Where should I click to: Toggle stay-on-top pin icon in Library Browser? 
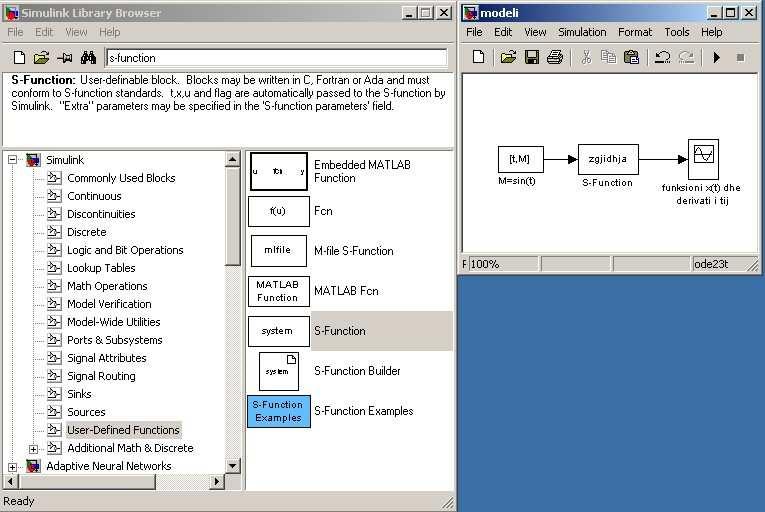(x=64, y=58)
